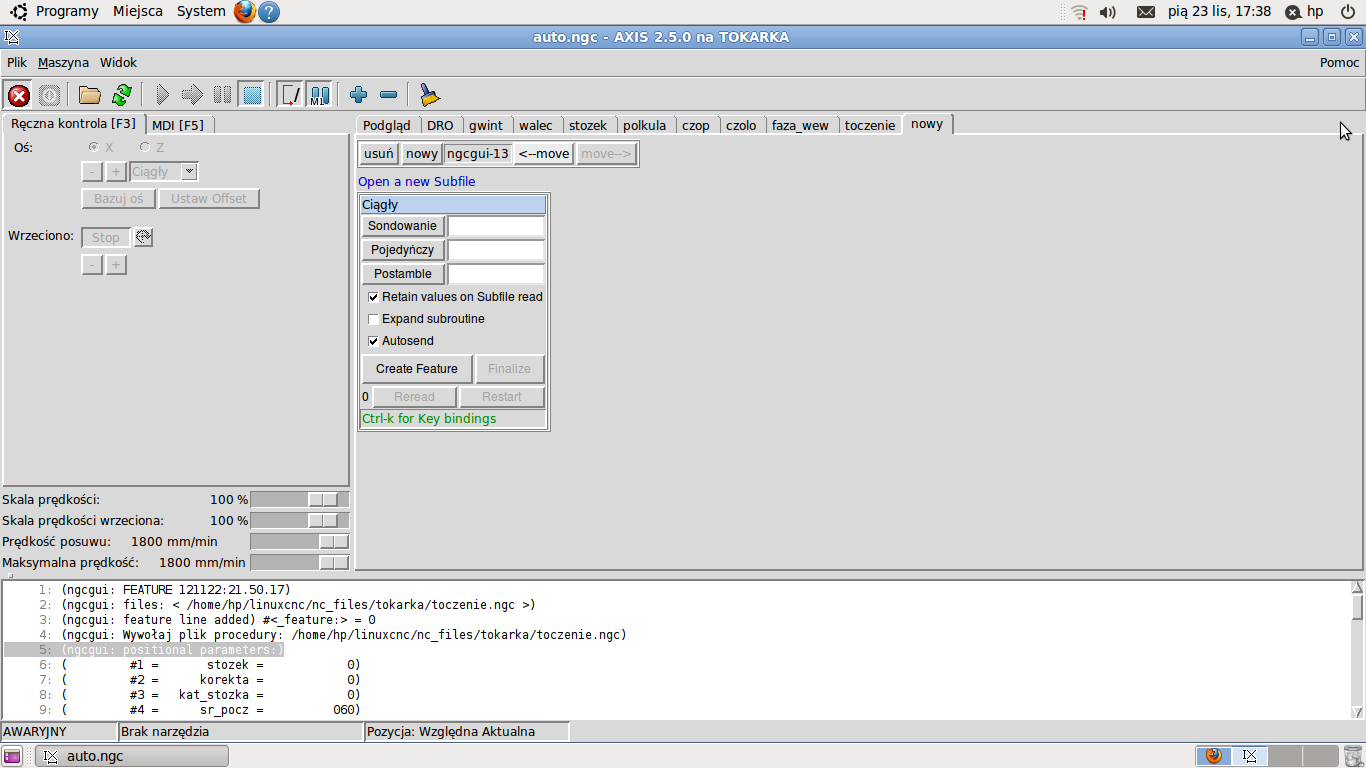This screenshot has width=1366, height=768.
Task: Open the stozek tab
Action: pos(588,125)
